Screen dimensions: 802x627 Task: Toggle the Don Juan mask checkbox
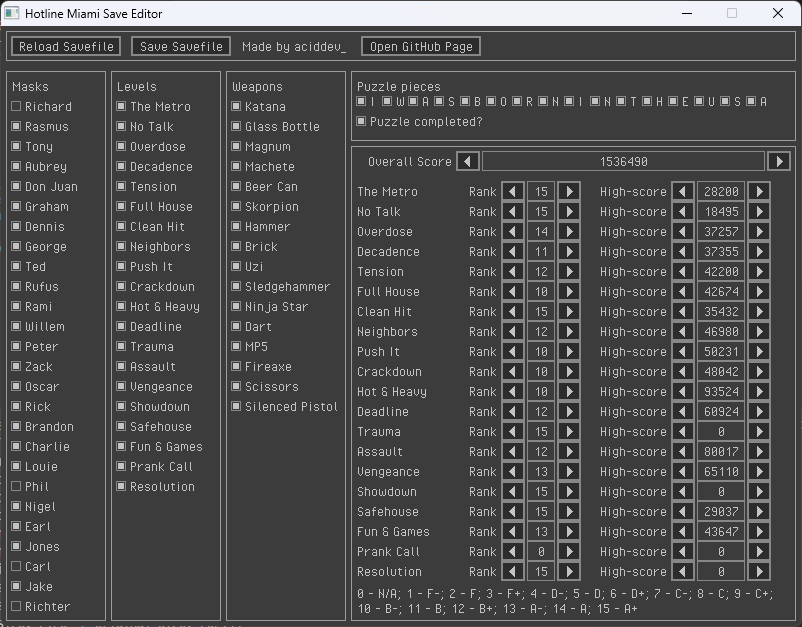(16, 186)
